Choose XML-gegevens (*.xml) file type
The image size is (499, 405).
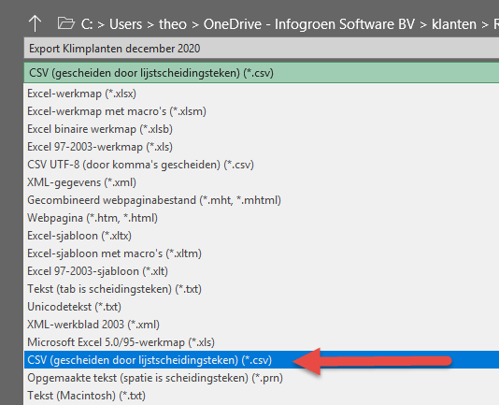pyautogui.click(x=261, y=182)
